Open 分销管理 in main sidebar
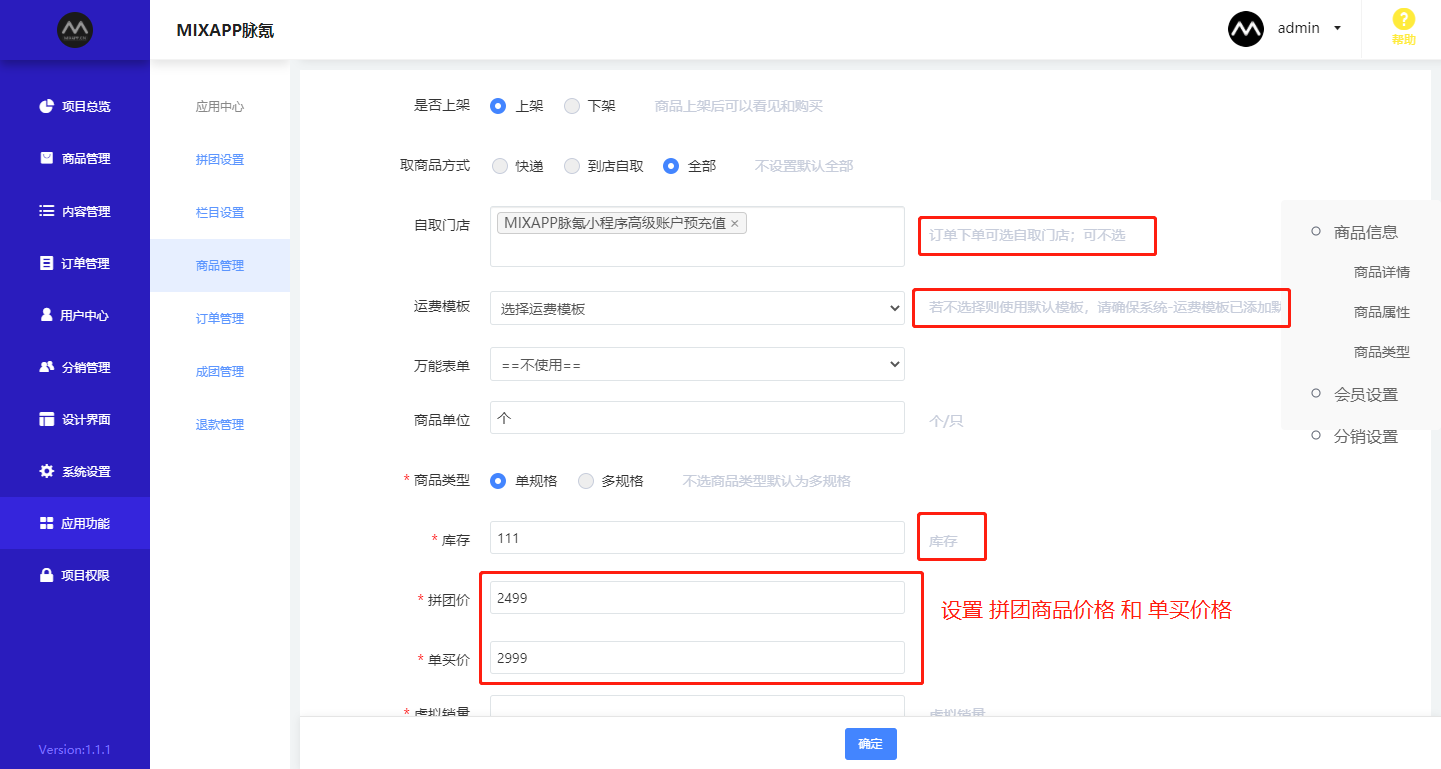The image size is (1441, 769). [75, 367]
